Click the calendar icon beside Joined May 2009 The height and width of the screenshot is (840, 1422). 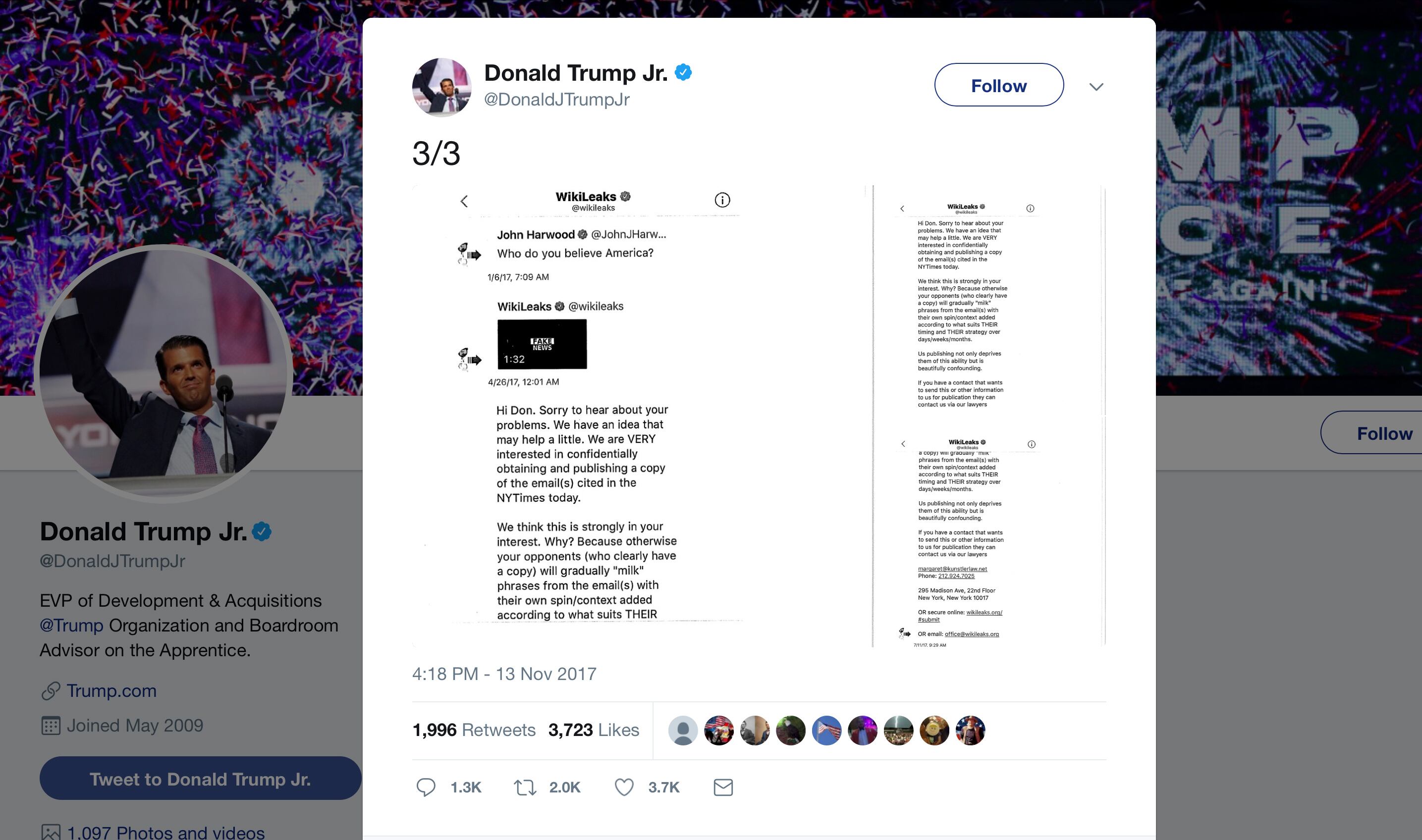click(51, 726)
